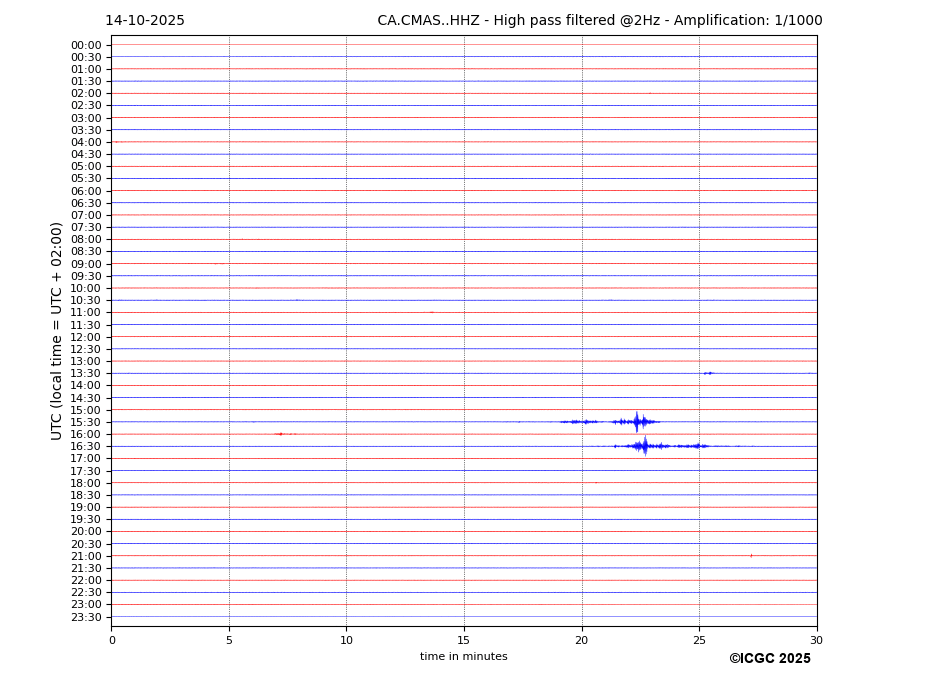Select the 25 tick on the minutes axis
The image size is (927, 696).
pos(699,640)
